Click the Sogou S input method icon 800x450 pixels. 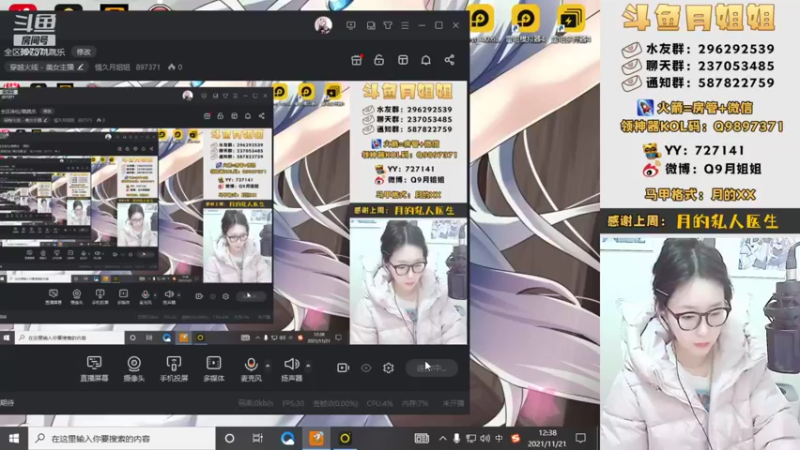tap(515, 438)
